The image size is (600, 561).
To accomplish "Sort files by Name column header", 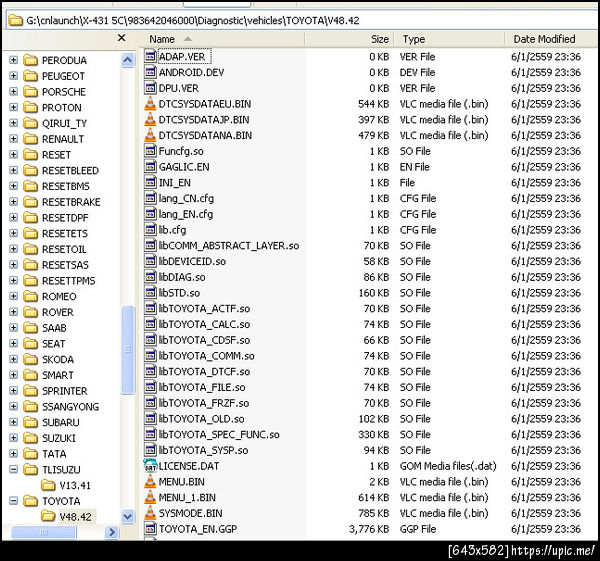I will (x=224, y=39).
